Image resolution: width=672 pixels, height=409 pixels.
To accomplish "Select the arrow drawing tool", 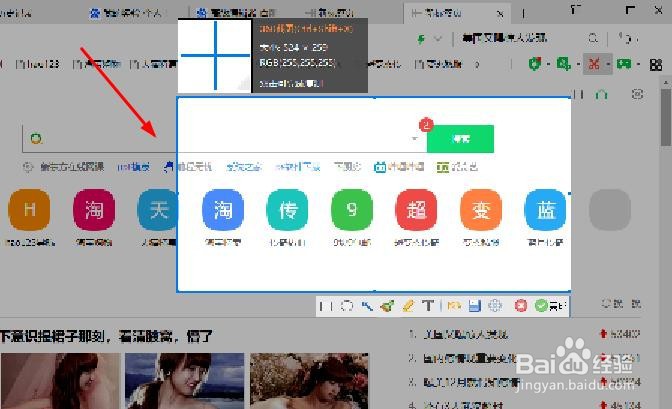I will click(367, 306).
